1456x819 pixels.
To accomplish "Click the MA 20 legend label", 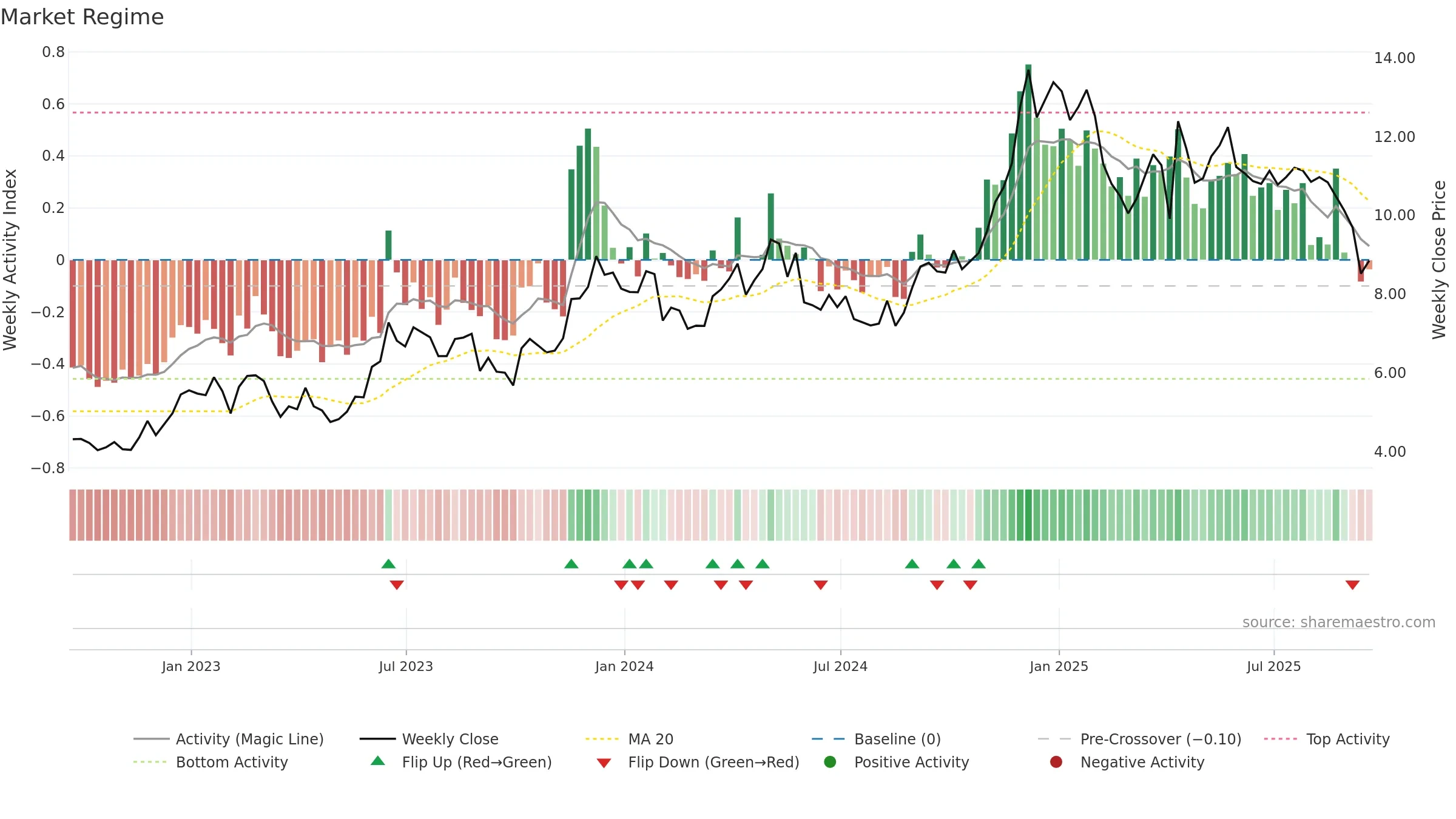I will (x=651, y=739).
